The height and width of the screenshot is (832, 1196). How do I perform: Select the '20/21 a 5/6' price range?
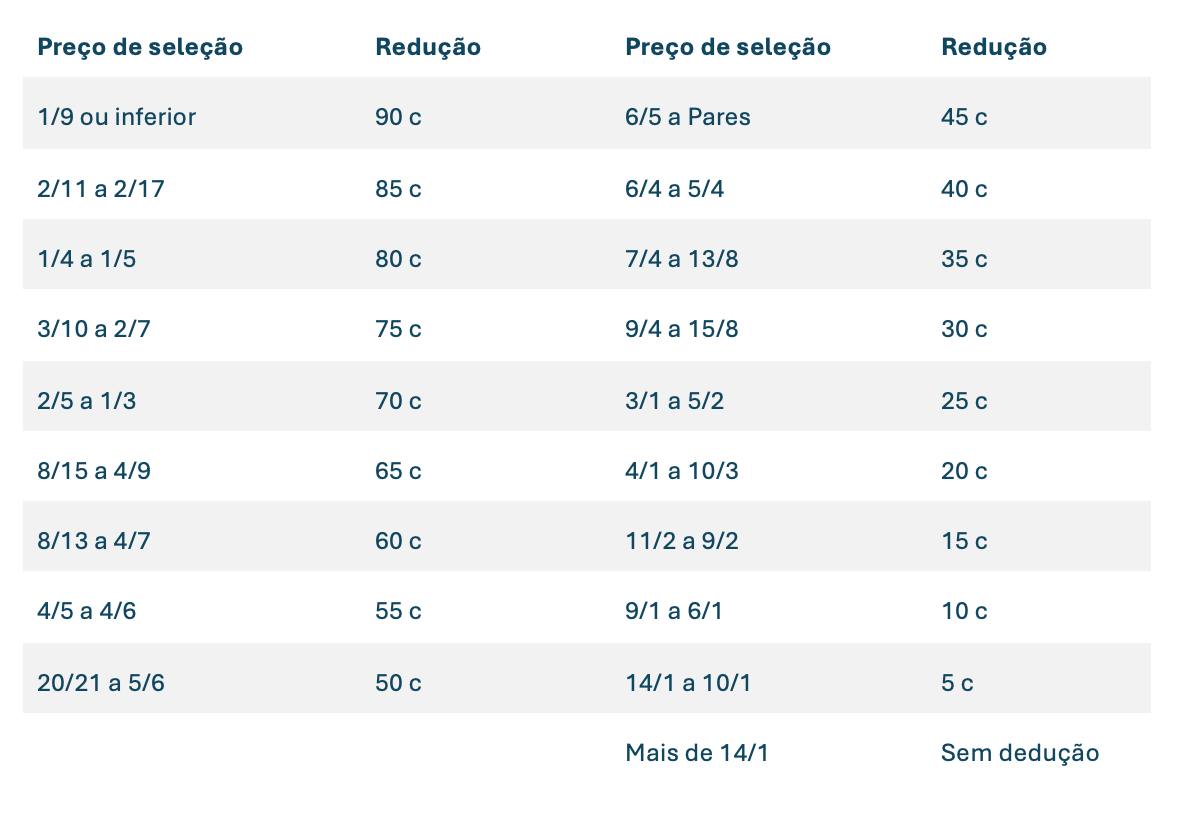click(101, 683)
